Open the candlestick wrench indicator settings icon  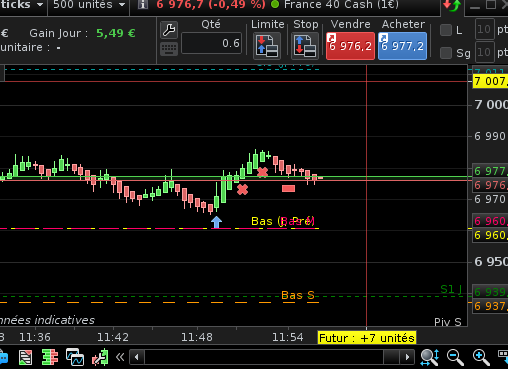[101, 357]
